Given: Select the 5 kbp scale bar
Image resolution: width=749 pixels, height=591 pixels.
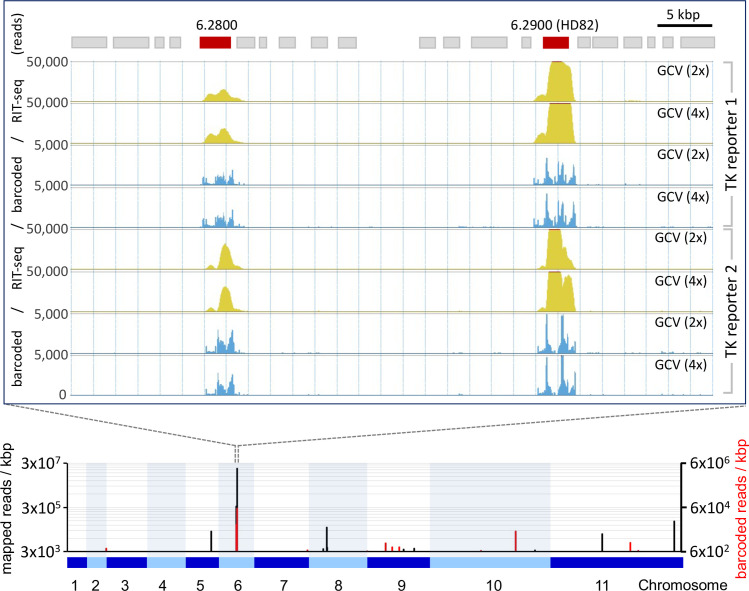Looking at the screenshot, I should click(685, 25).
